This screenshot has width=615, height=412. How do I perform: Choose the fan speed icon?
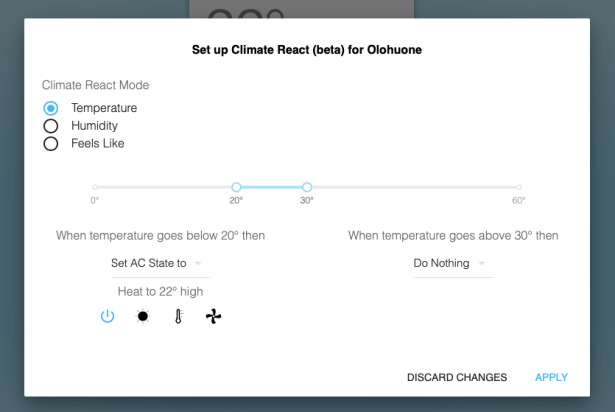click(213, 316)
